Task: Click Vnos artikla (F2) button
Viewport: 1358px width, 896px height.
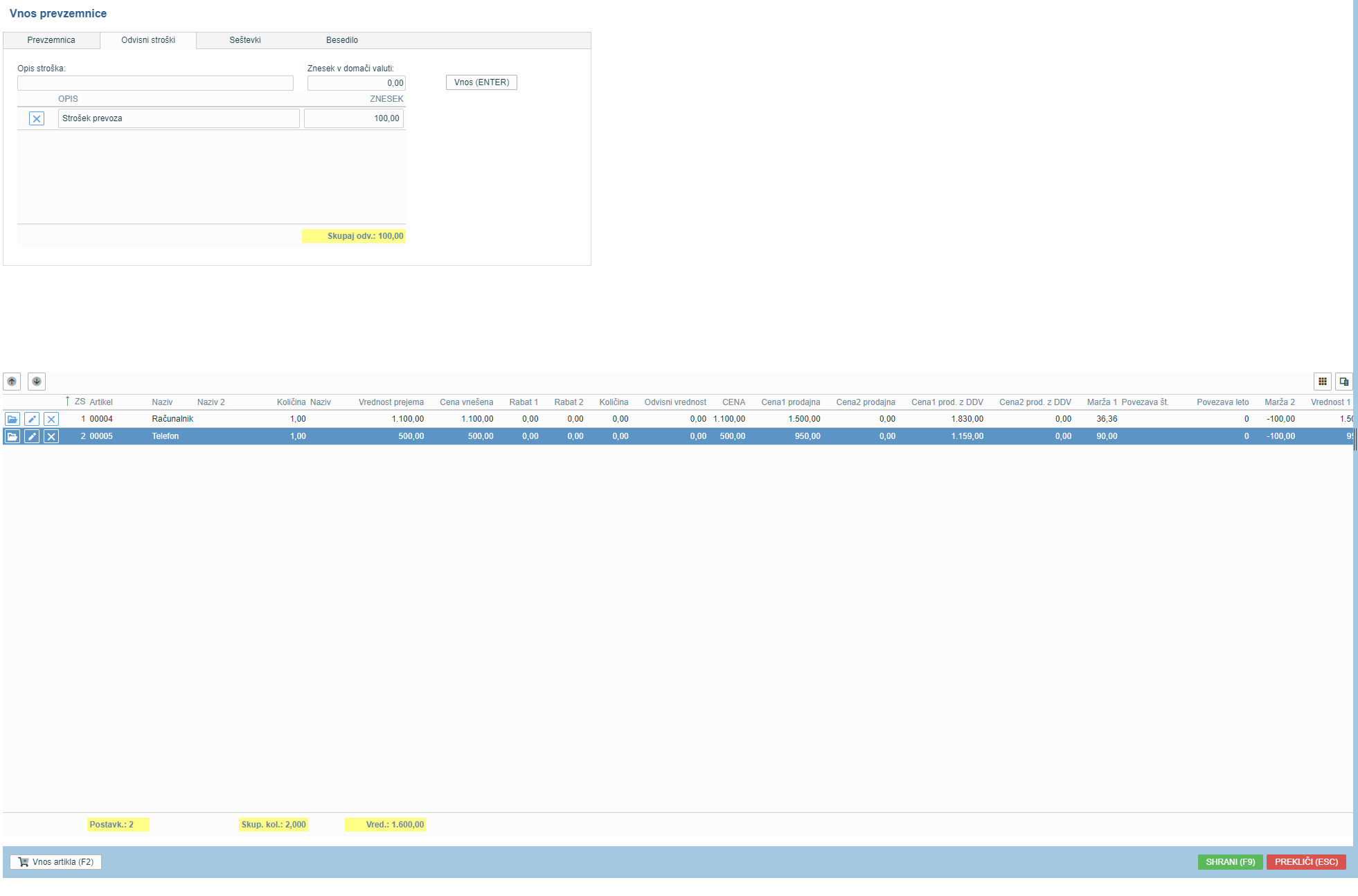Action: pos(56,862)
